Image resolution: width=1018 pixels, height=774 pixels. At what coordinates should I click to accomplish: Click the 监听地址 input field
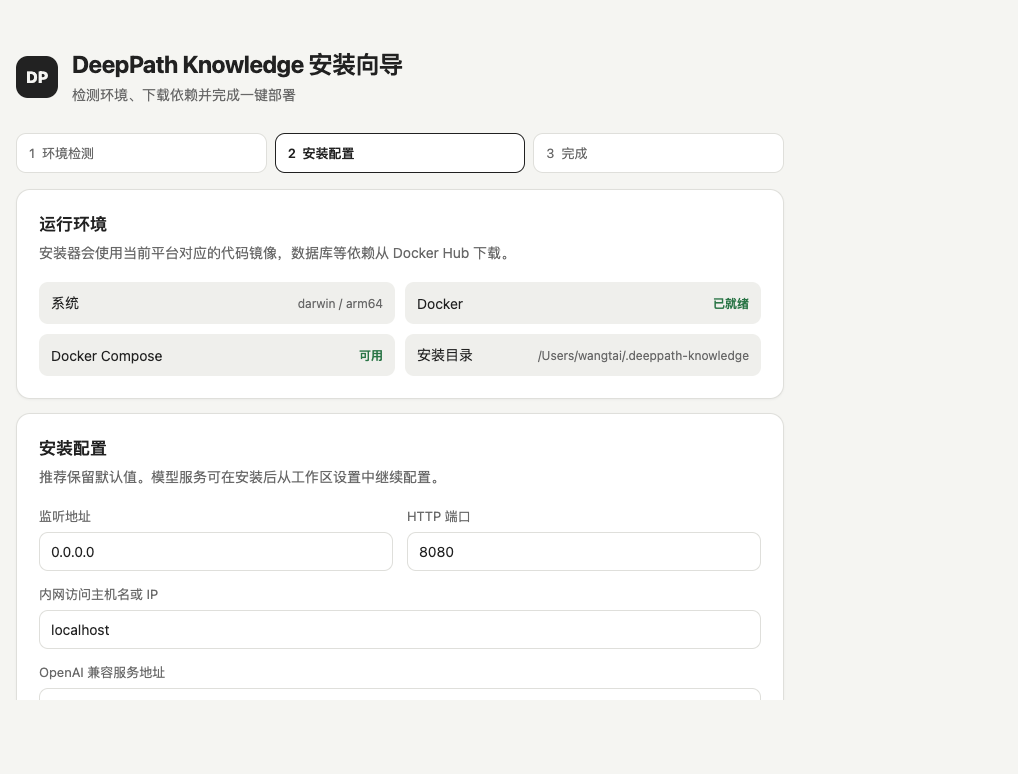[216, 552]
